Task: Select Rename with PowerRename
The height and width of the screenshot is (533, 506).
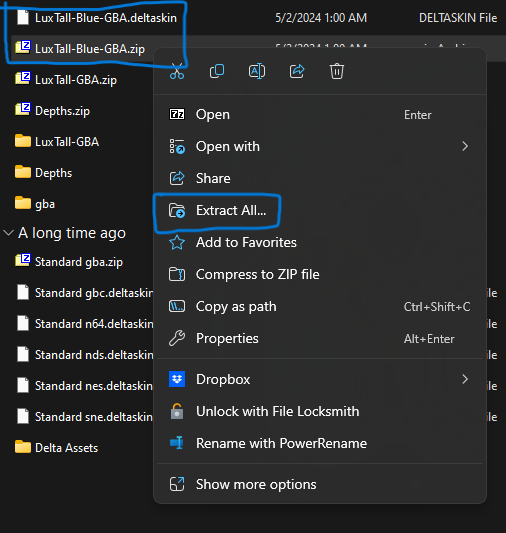Action: point(320,443)
